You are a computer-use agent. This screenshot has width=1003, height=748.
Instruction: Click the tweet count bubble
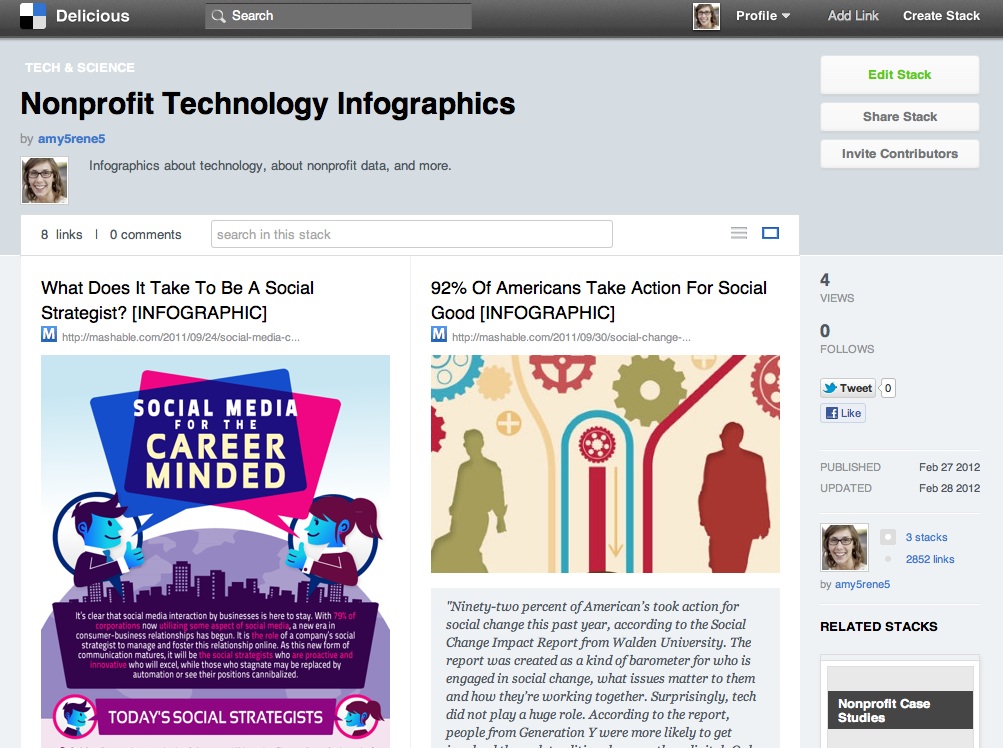888,388
